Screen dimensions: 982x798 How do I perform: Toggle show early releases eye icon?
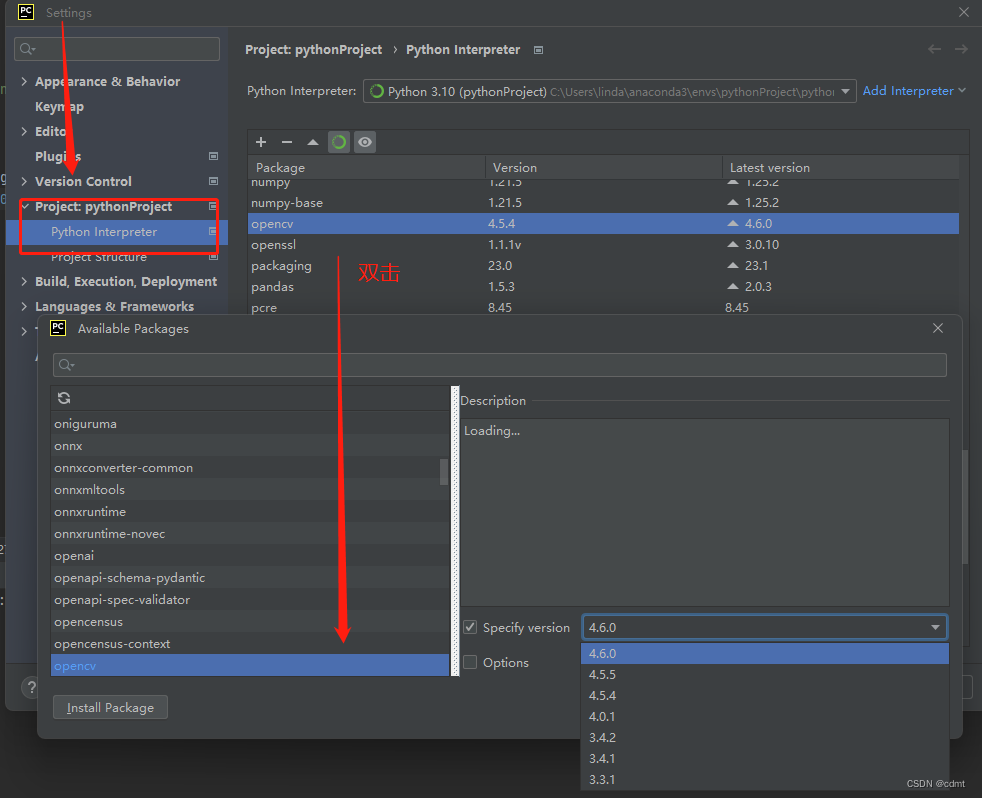pyautogui.click(x=364, y=142)
